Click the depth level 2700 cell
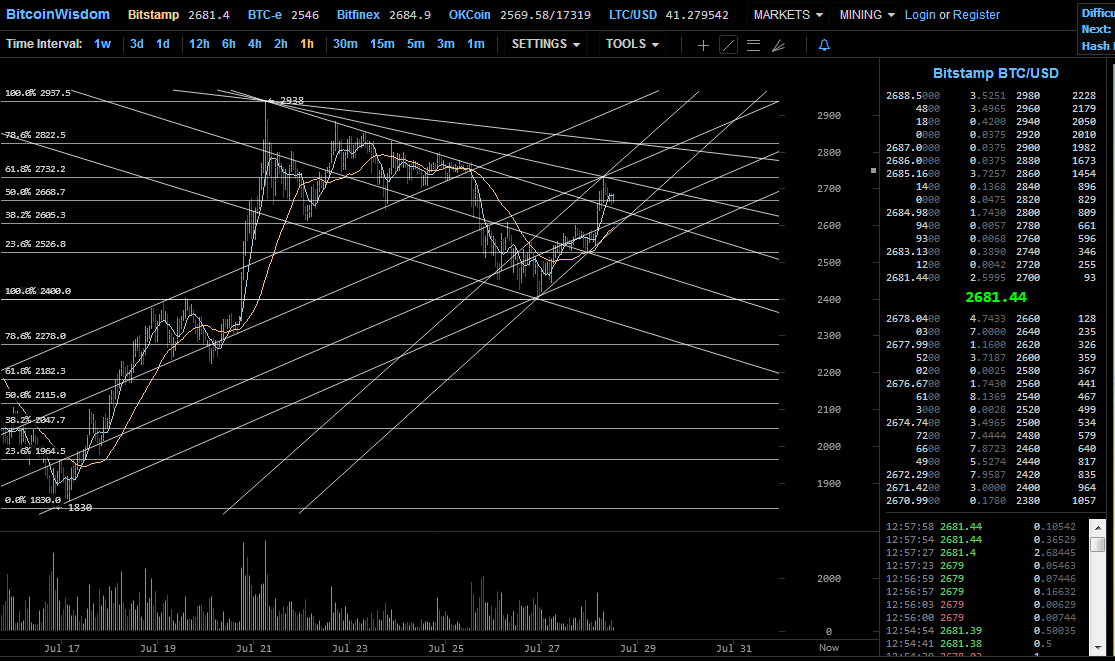Screen dimensions: 1115x661 1028,277
